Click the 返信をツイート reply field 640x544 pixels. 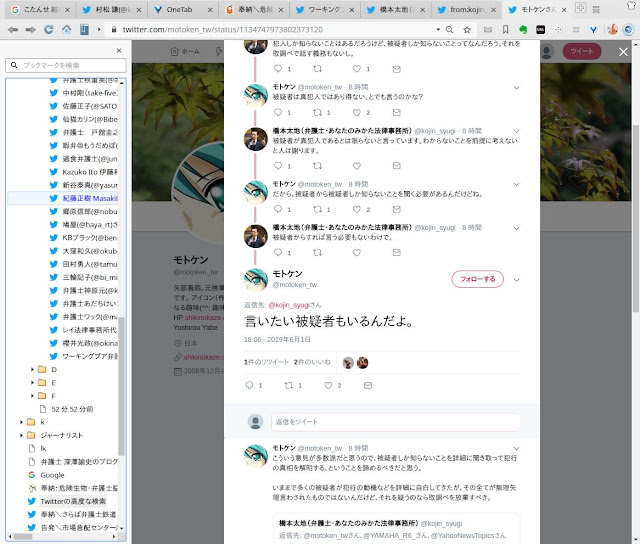point(396,422)
